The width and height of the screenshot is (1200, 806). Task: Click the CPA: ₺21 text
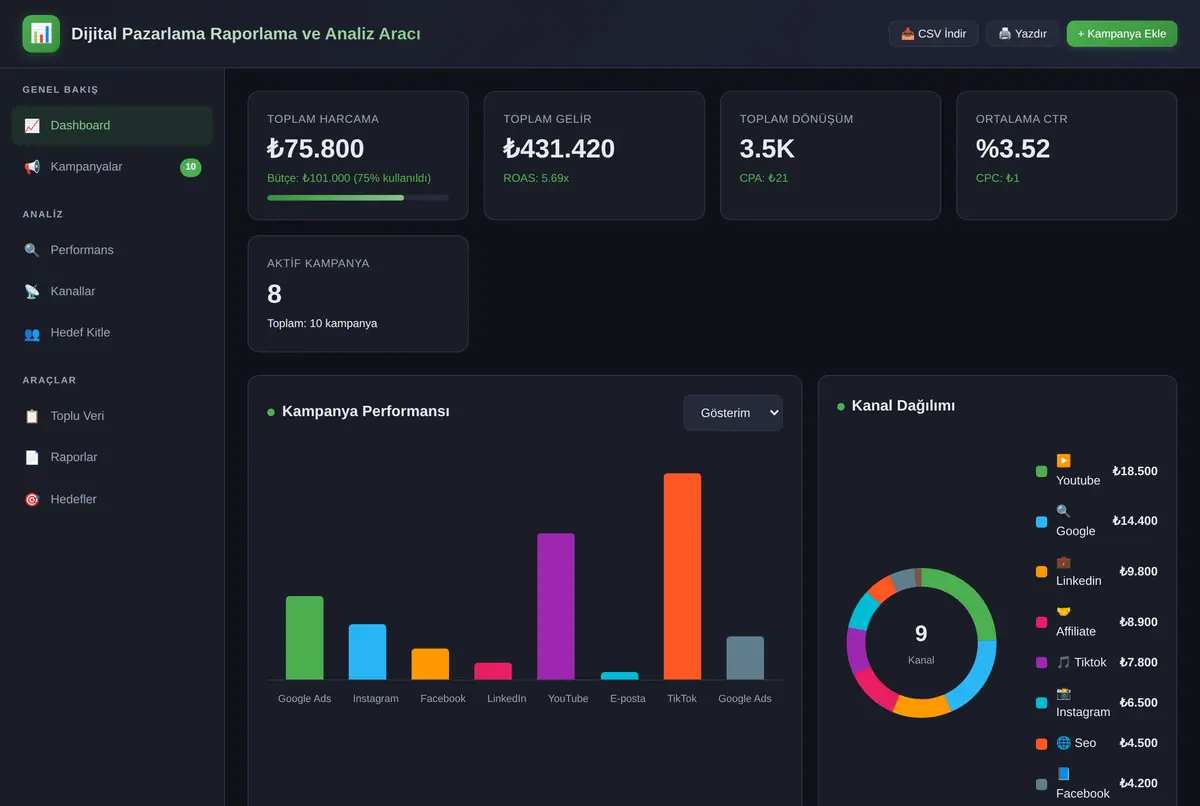tap(764, 178)
